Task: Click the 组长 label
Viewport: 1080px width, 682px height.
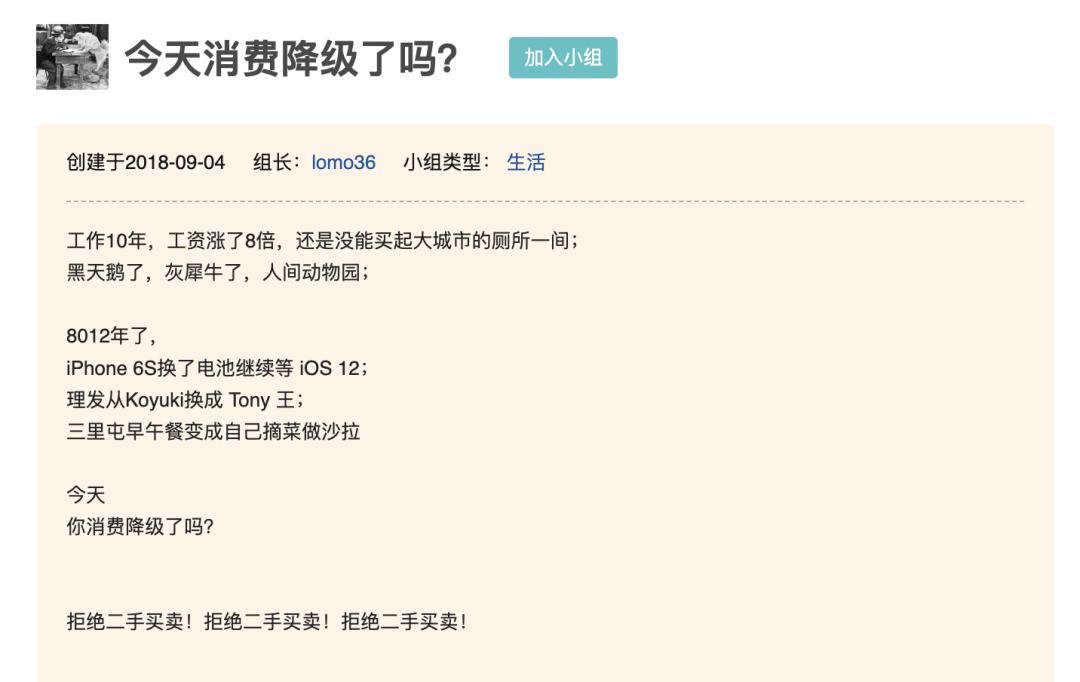Action: point(274,162)
